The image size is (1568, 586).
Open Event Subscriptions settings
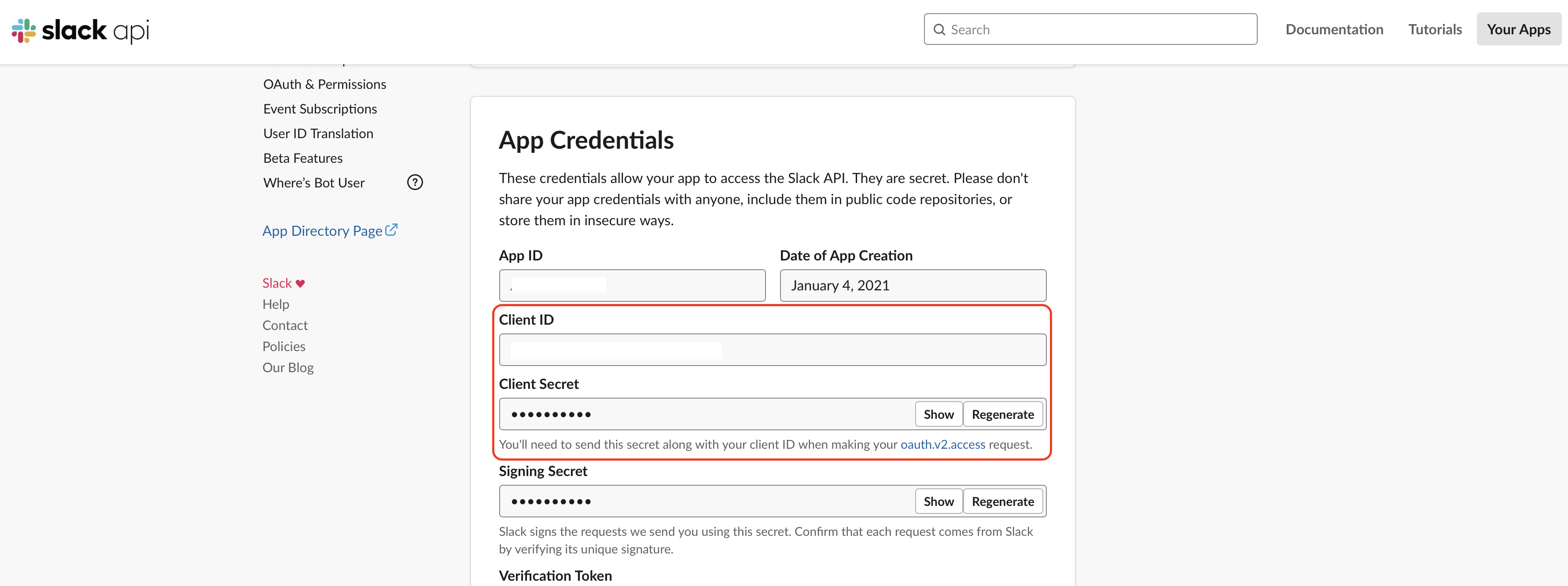320,108
